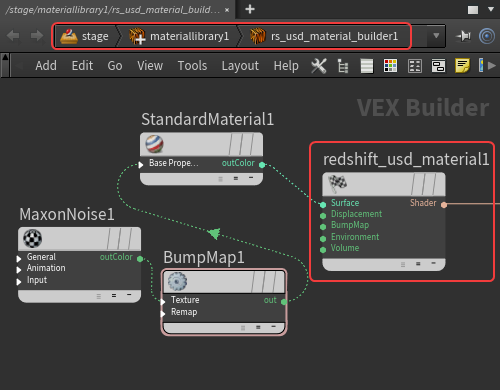
Task: Click the Surface input on redshift_usd_material1
Action: tap(323, 204)
